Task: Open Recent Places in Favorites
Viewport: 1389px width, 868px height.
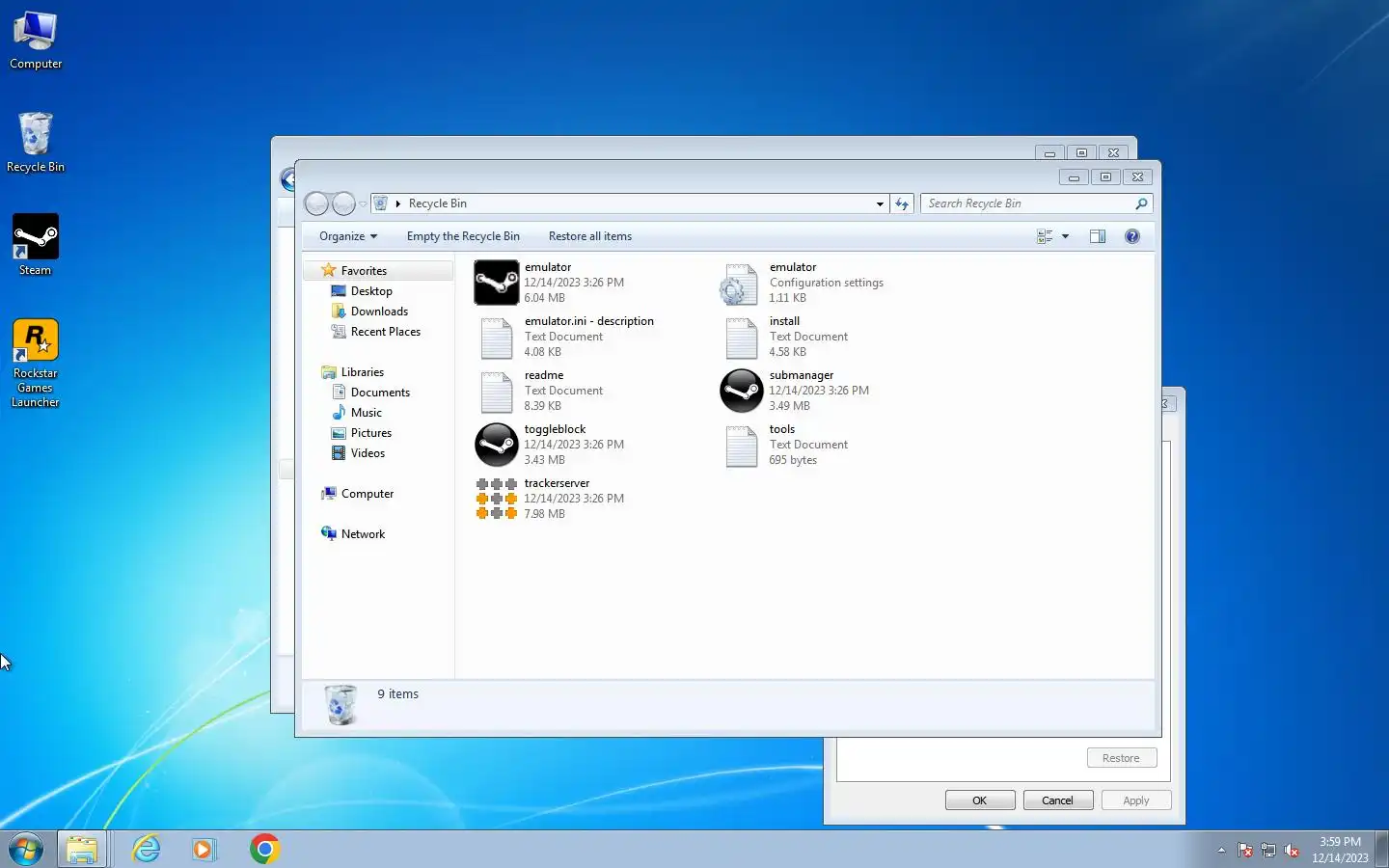Action: pyautogui.click(x=386, y=332)
